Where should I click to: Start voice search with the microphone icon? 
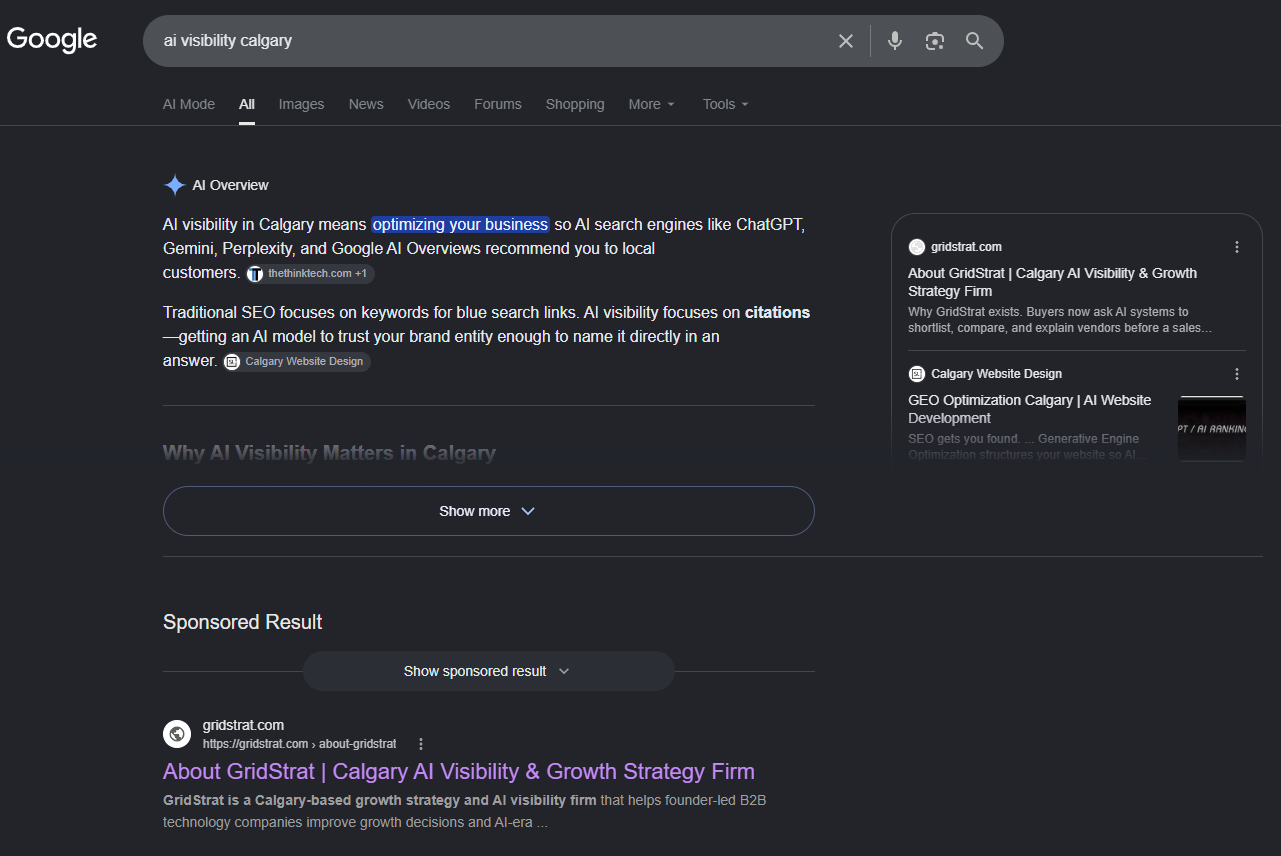click(895, 41)
